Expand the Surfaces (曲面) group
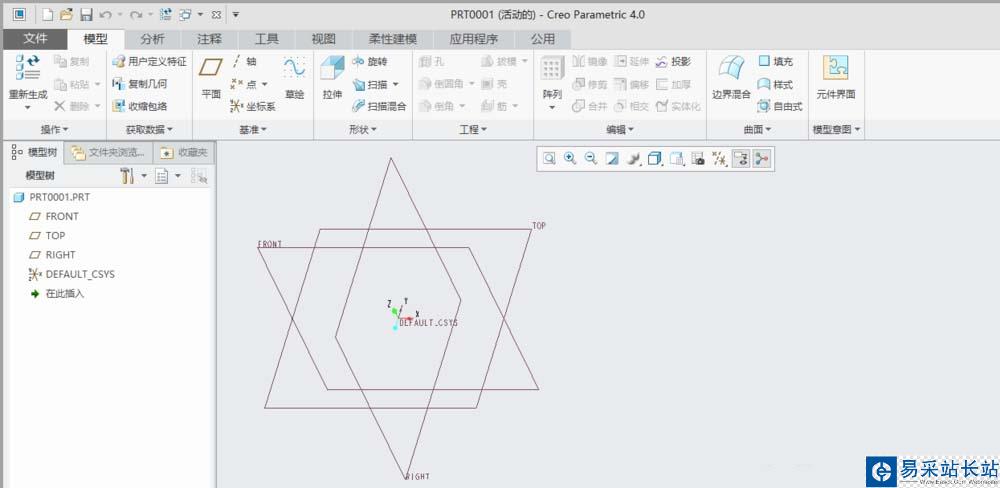 tap(758, 129)
